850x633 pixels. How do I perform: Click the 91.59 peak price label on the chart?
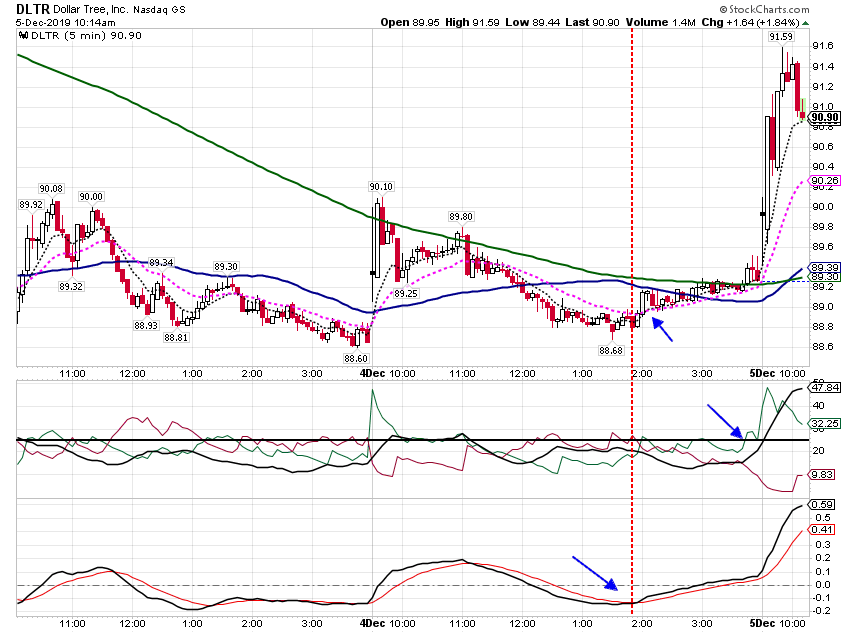pyautogui.click(x=781, y=37)
